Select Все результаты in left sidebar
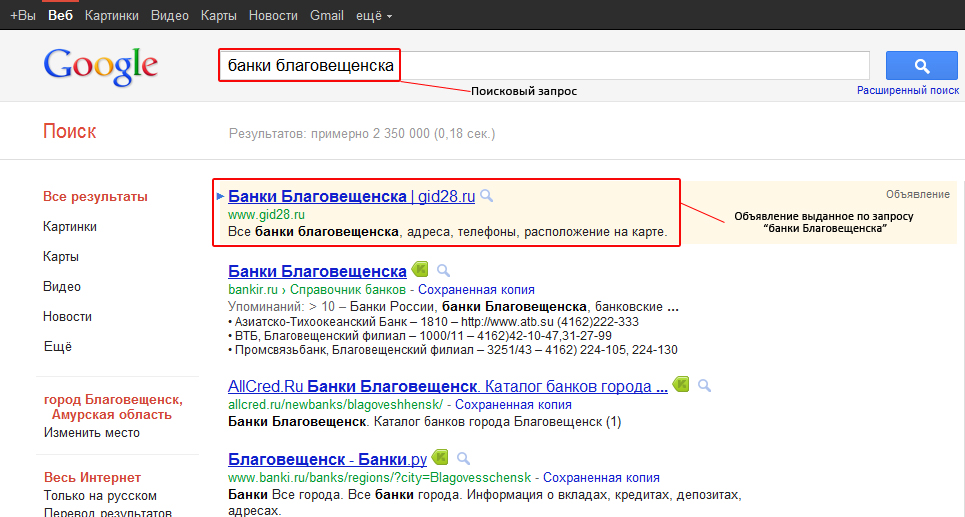The width and height of the screenshot is (965, 517). pyautogui.click(x=95, y=197)
